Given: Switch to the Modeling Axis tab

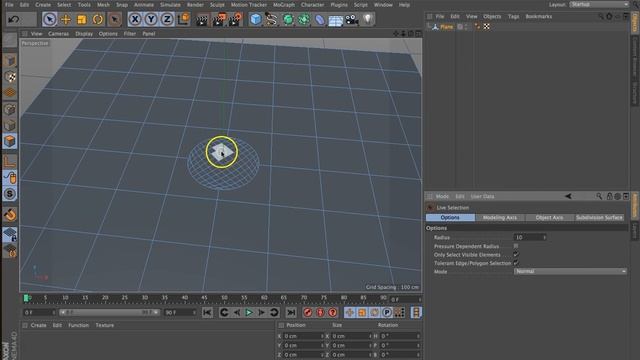Looking at the screenshot, I should (500, 218).
